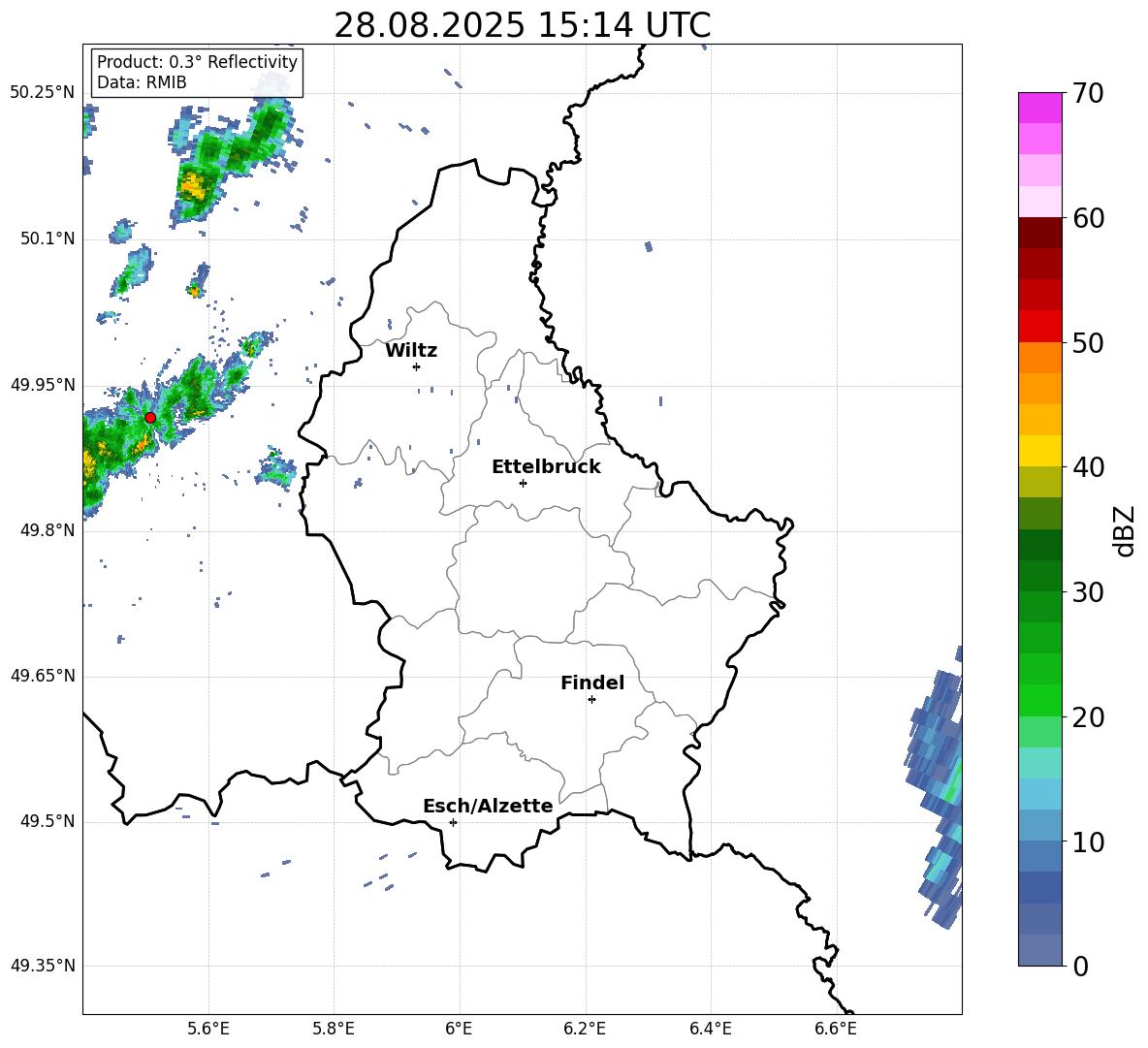Click the colorbar value 0
Screen dimensions: 1148x1048
pos(1080,966)
